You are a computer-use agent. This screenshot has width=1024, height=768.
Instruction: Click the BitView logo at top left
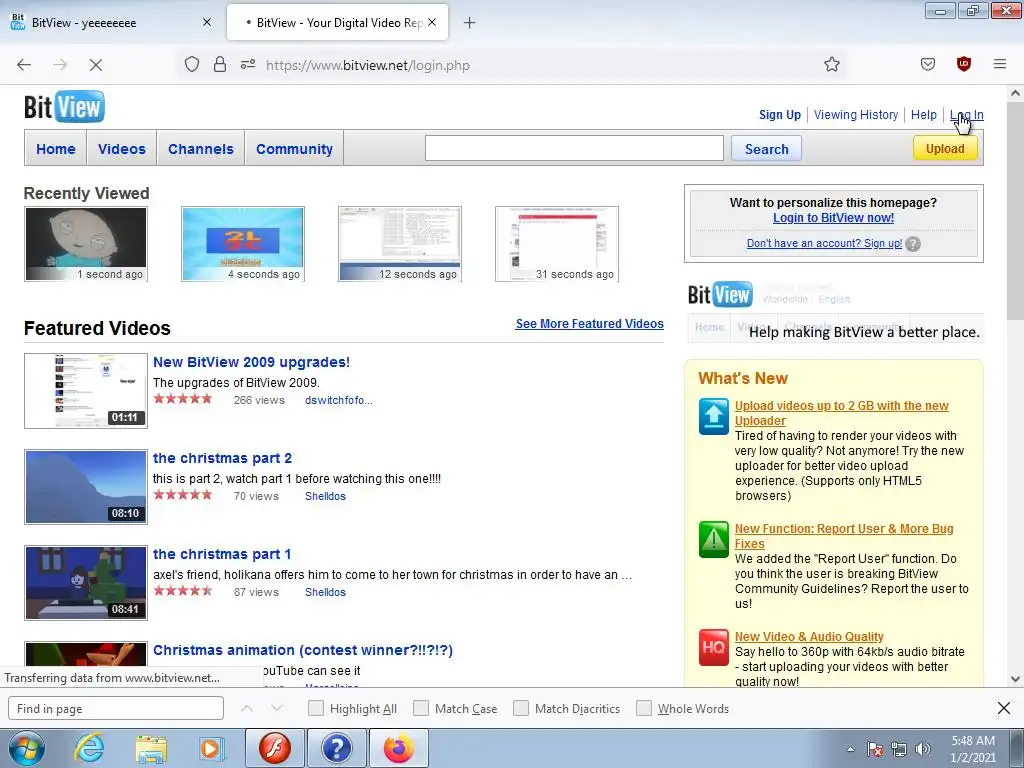click(64, 107)
